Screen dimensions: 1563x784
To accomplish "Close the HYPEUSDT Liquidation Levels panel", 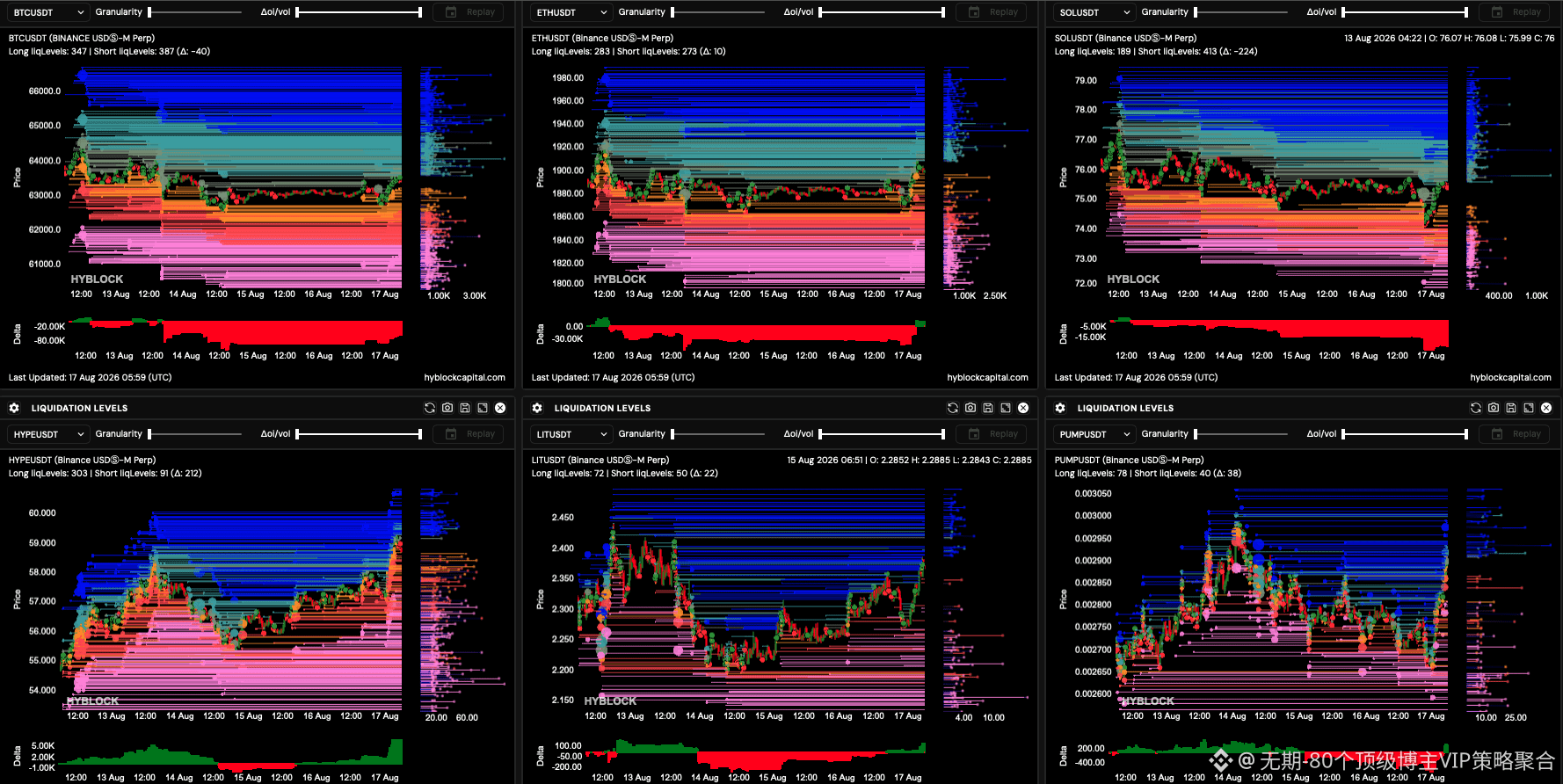I will pos(500,408).
